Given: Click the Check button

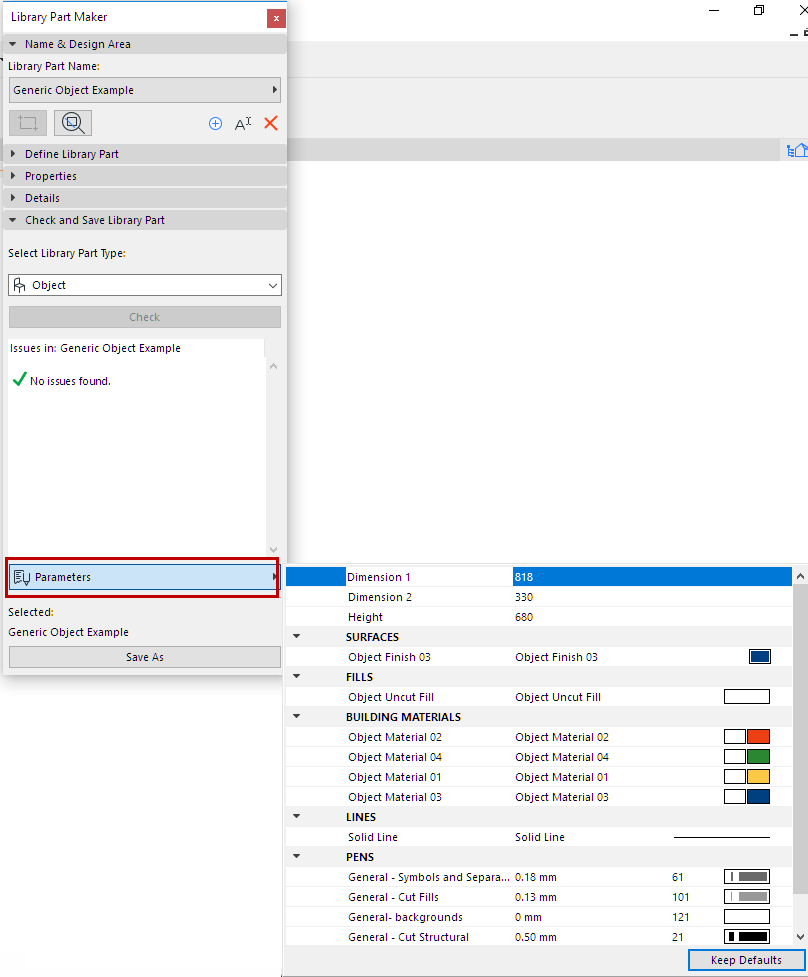Looking at the screenshot, I should [x=144, y=316].
